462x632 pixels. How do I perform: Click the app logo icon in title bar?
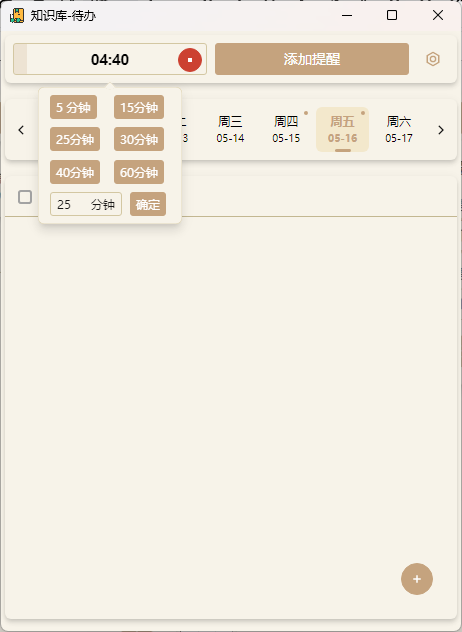(17, 15)
